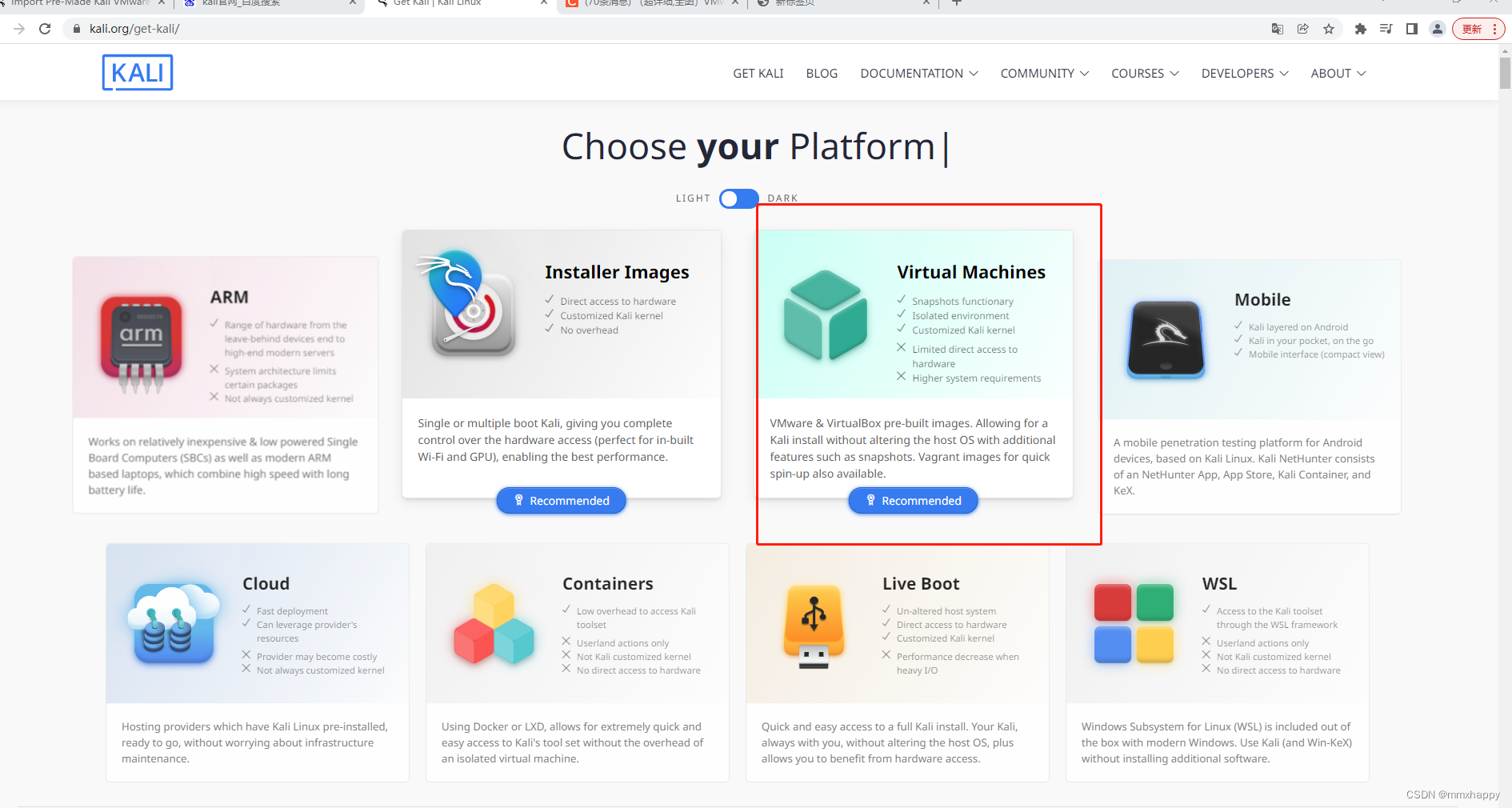Click the Live Boot USB drive icon
Image resolution: width=1512 pixels, height=808 pixels.
pos(814,626)
